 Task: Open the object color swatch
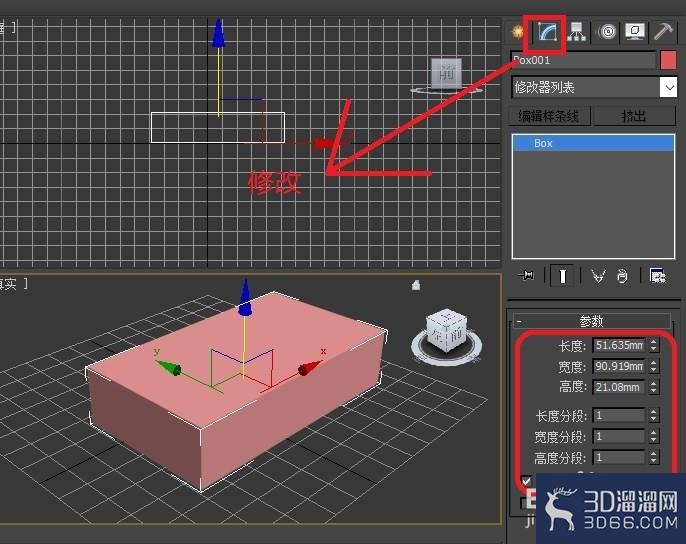668,60
